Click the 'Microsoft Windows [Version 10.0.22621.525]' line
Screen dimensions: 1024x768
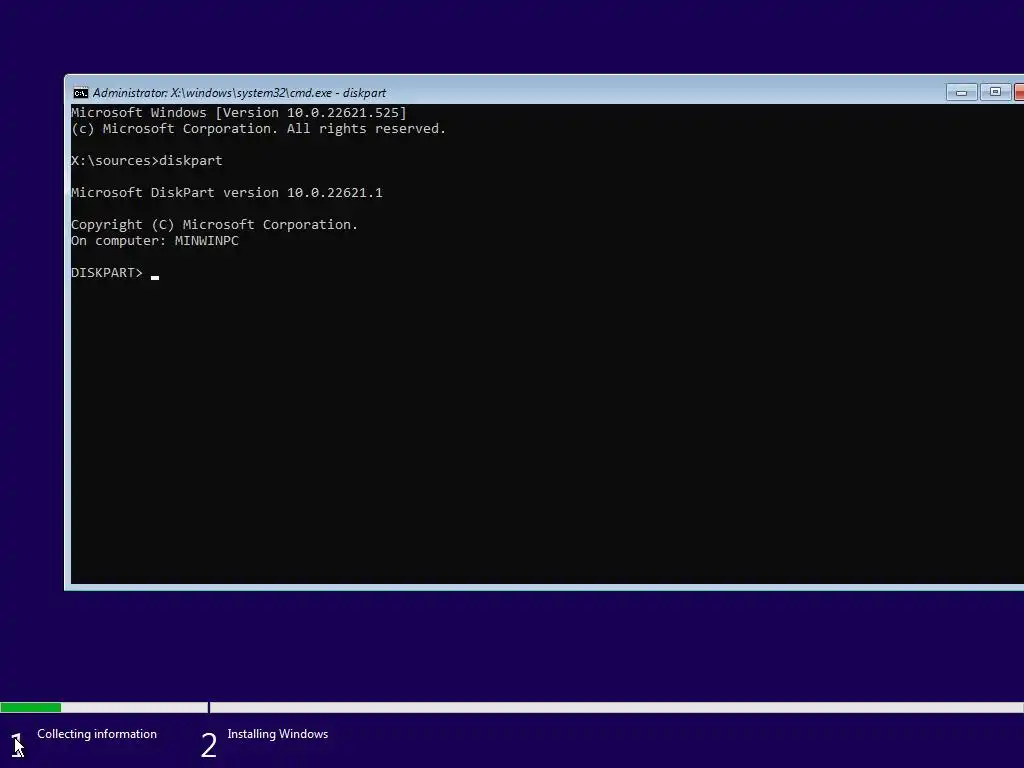coord(238,113)
